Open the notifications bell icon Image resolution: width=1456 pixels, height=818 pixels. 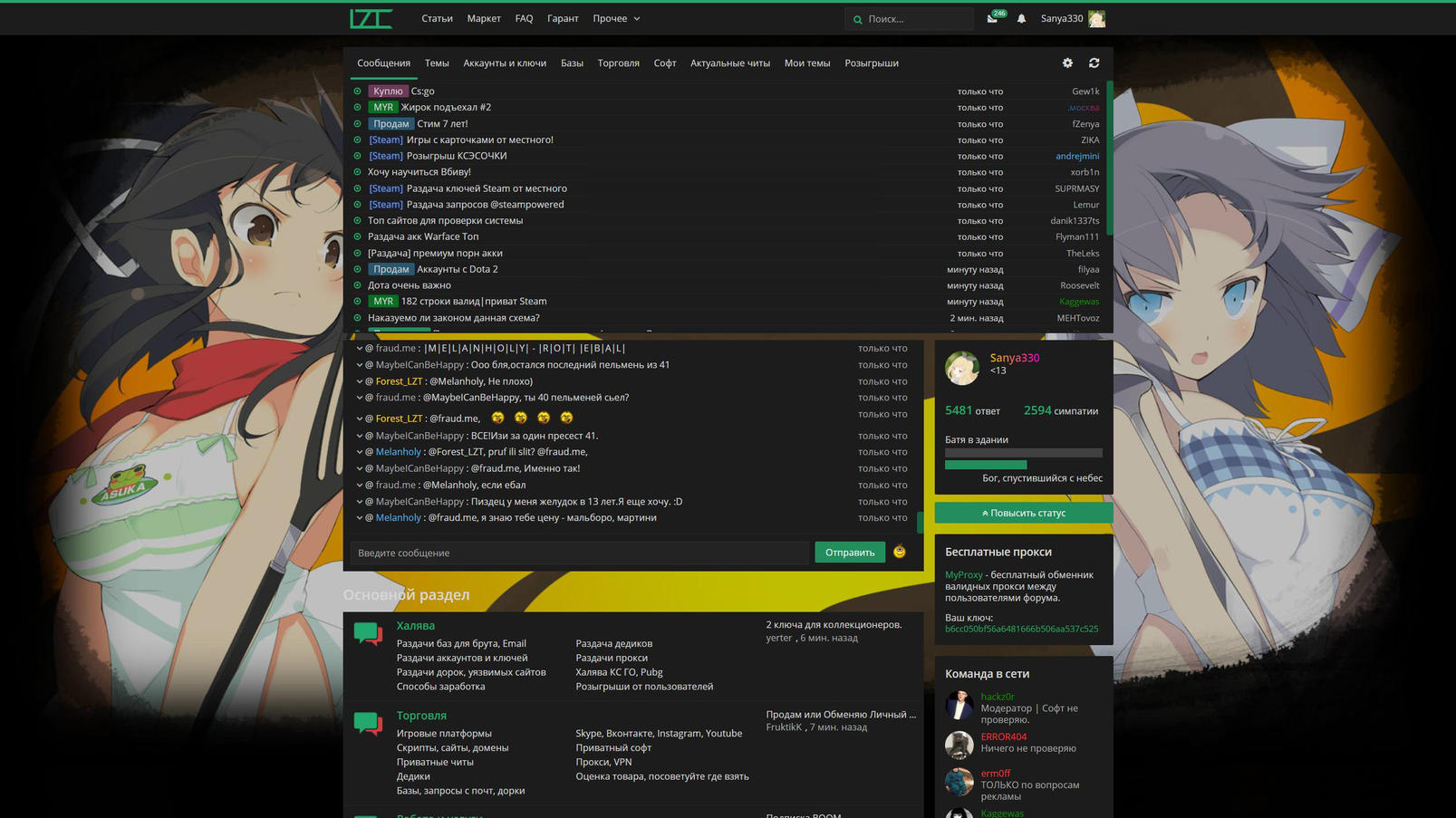(x=1021, y=19)
